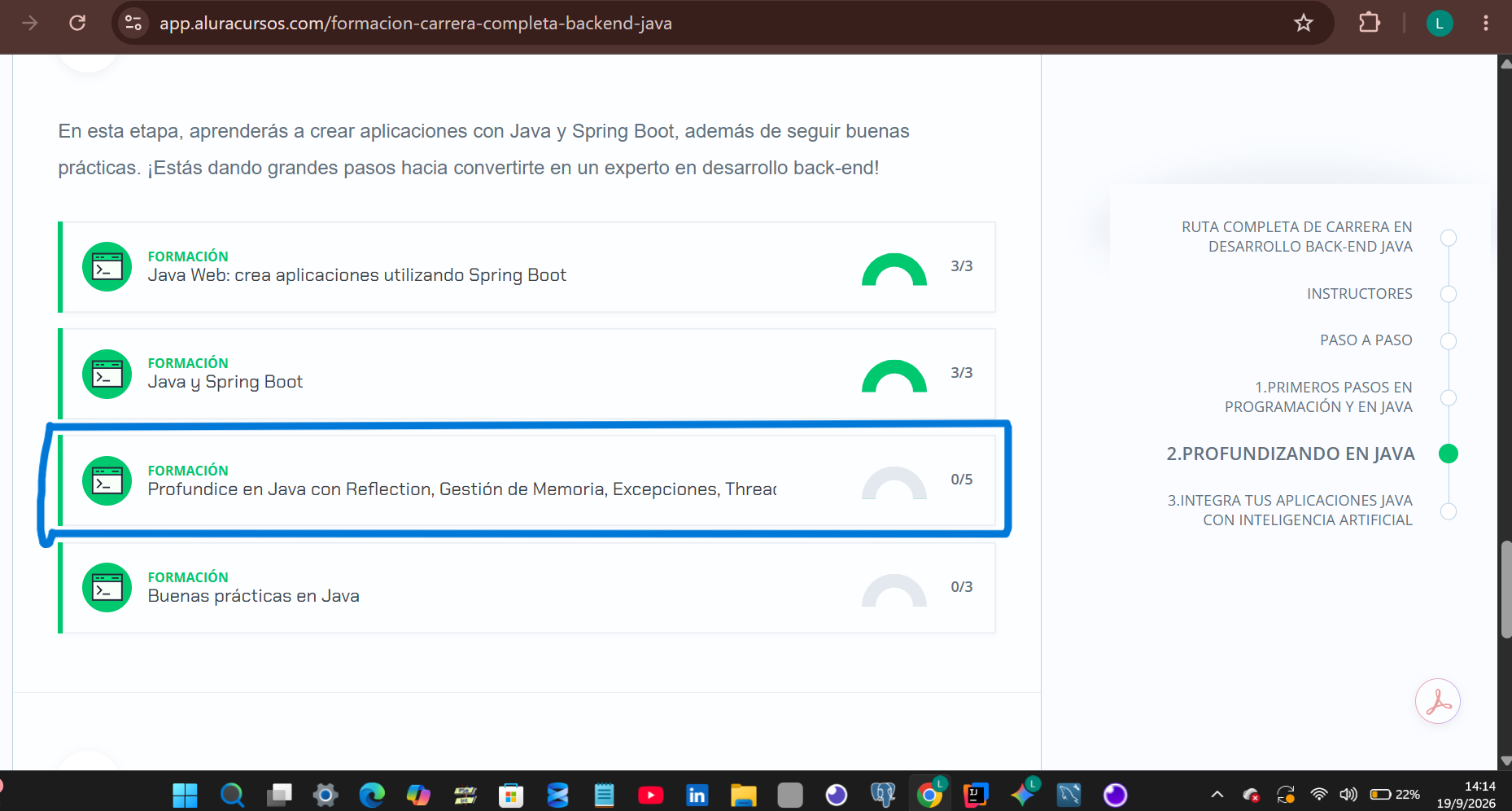Select the Instructores step marker circle

[x=1449, y=294]
